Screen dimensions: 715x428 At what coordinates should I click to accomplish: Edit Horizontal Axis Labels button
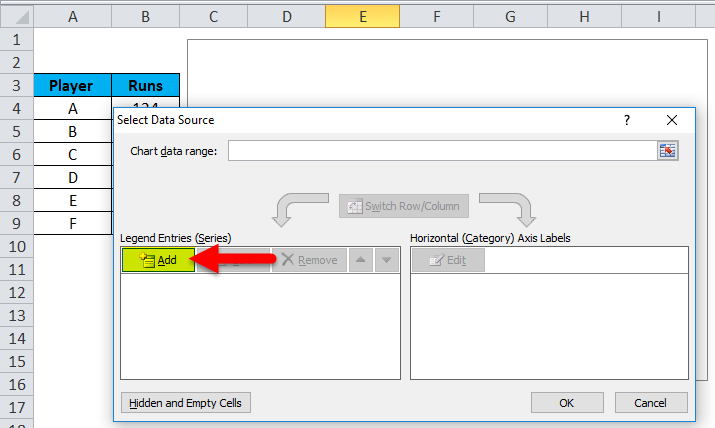click(448, 260)
